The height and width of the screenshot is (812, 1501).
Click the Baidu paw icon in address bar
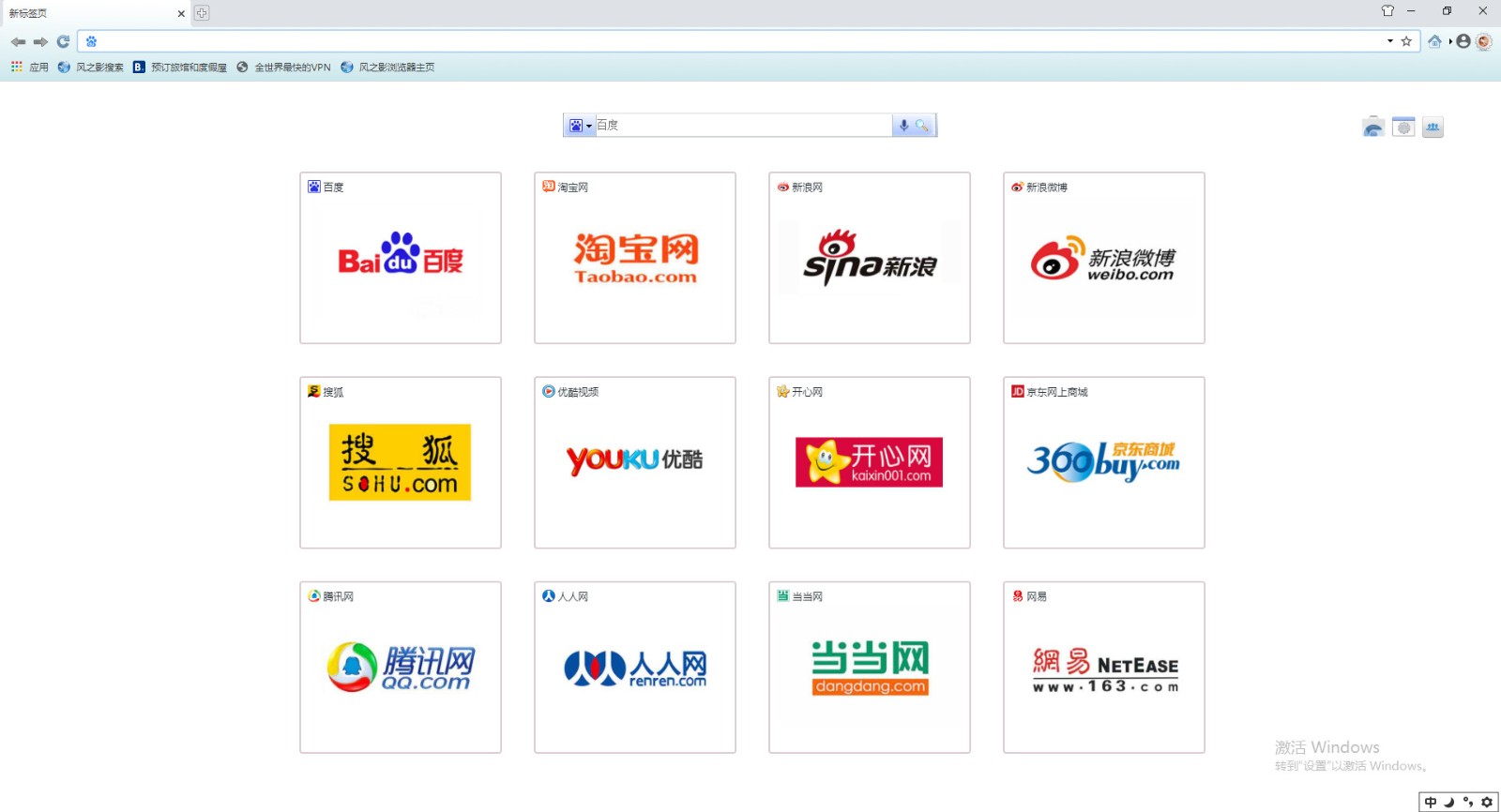[x=91, y=41]
